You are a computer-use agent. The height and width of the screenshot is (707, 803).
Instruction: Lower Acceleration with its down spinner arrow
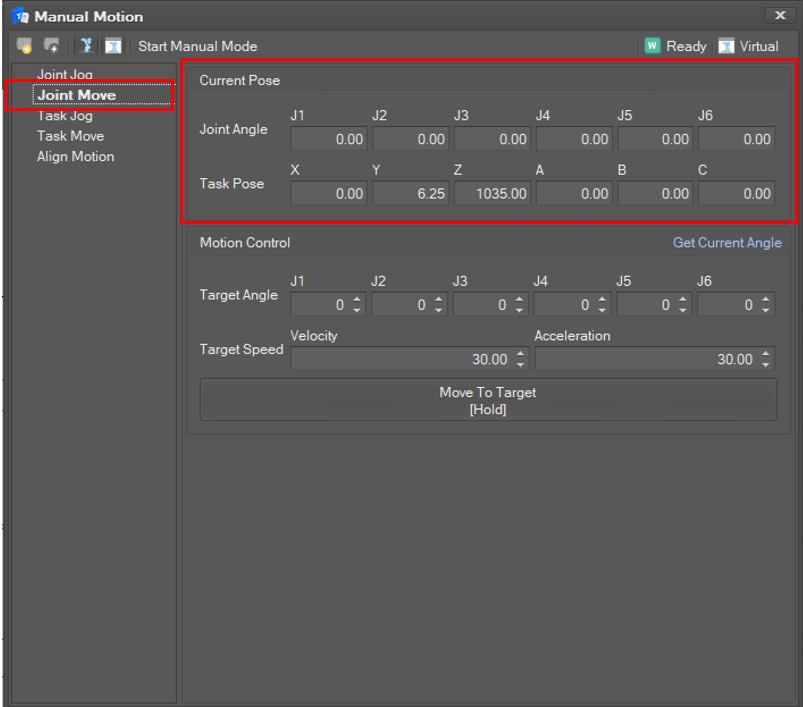point(766,364)
